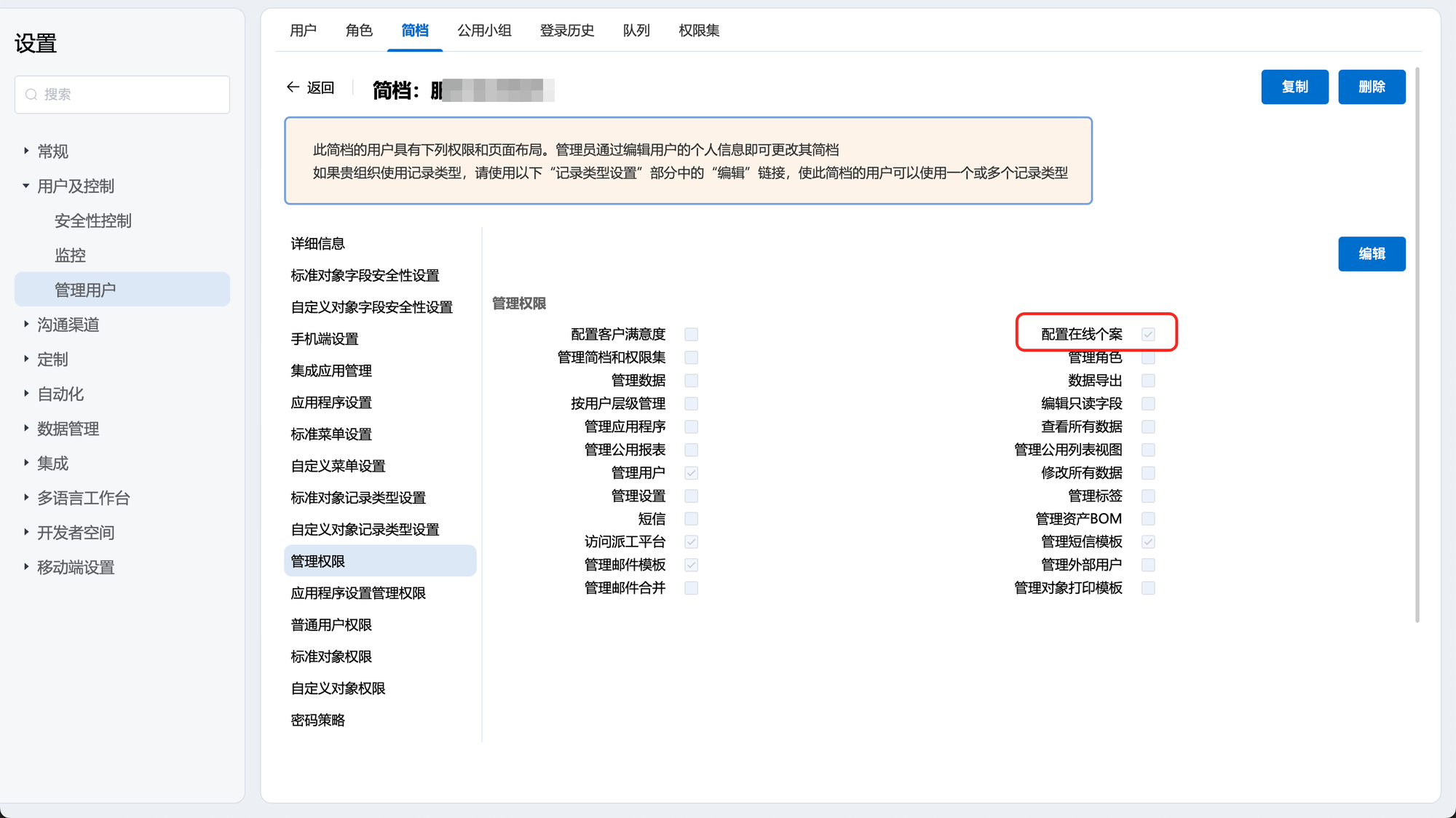Check the 数据导出 checkbox
The width and height of the screenshot is (1456, 818).
click(1148, 381)
